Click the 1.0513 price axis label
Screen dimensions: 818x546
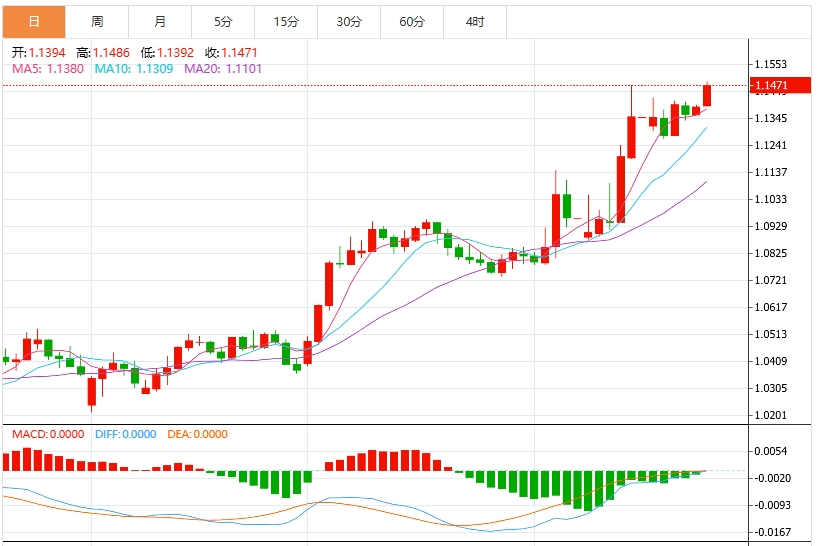click(771, 334)
